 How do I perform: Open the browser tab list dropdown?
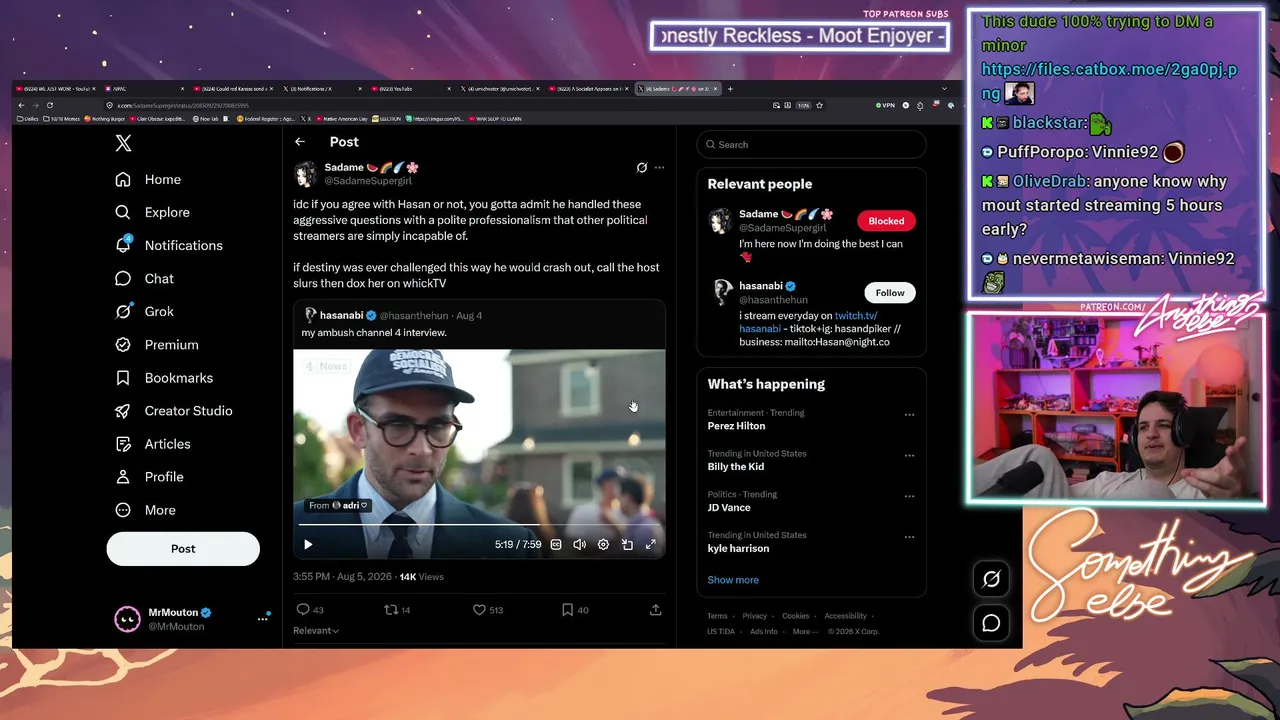click(944, 89)
